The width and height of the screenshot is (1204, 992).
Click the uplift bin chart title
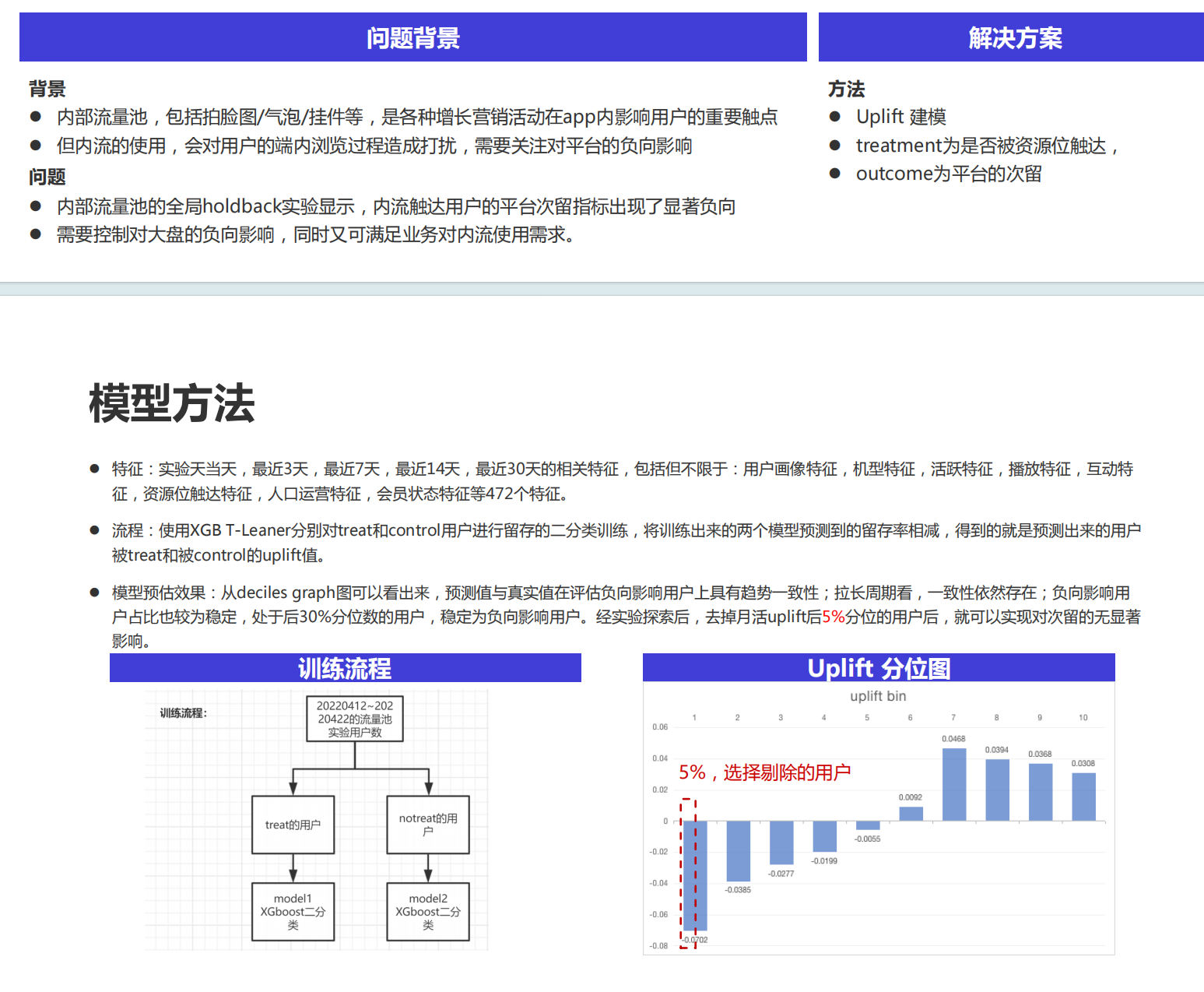pyautogui.click(x=878, y=696)
